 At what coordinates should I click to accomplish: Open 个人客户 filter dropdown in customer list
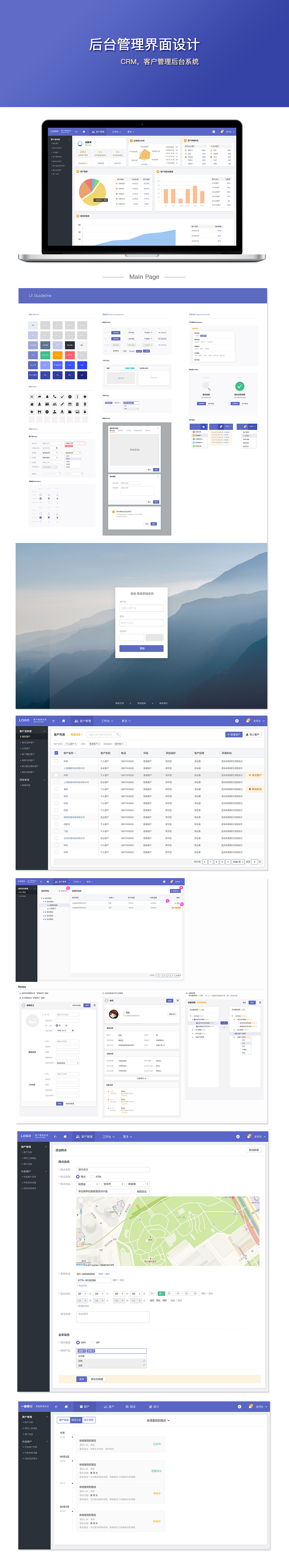point(71,744)
